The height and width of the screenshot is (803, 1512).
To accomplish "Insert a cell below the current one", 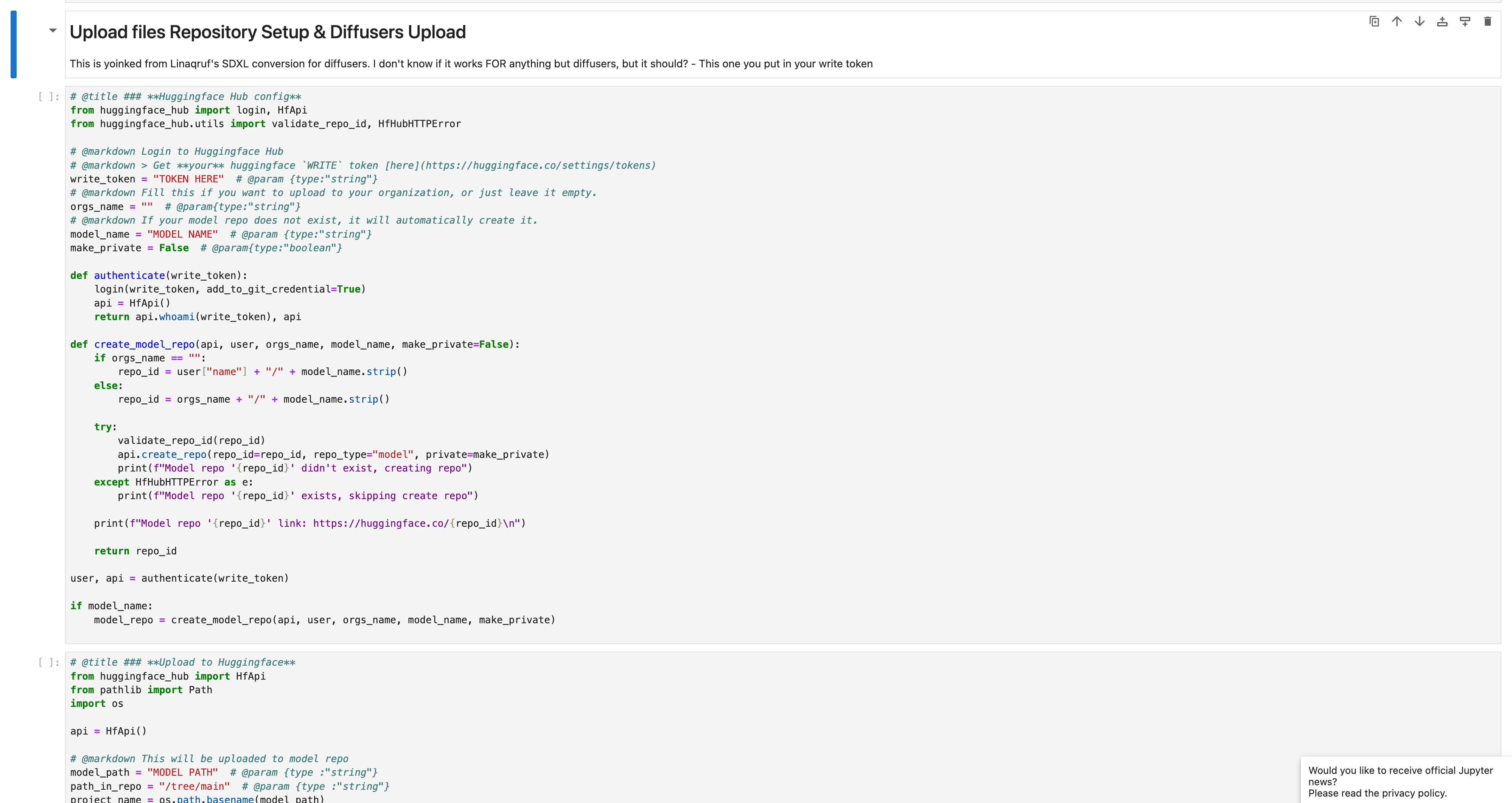I will point(1465,22).
